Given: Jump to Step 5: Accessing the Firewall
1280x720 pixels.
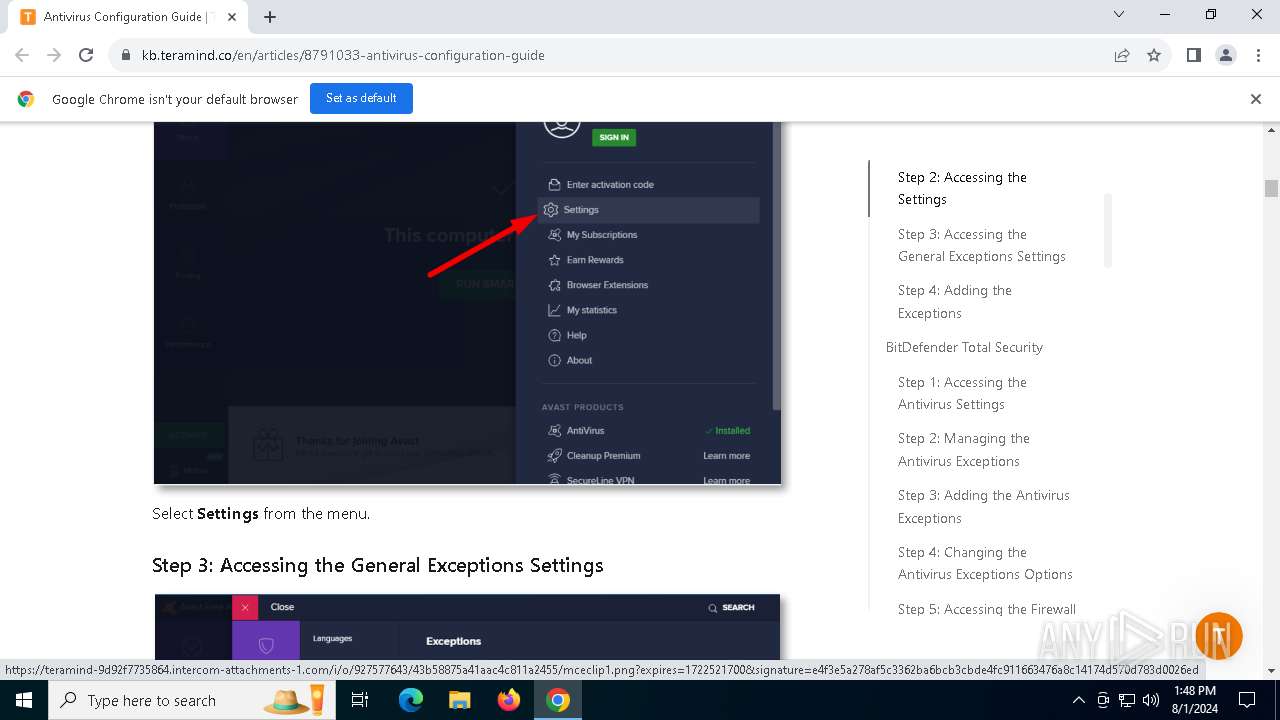Looking at the screenshot, I should click(987, 609).
